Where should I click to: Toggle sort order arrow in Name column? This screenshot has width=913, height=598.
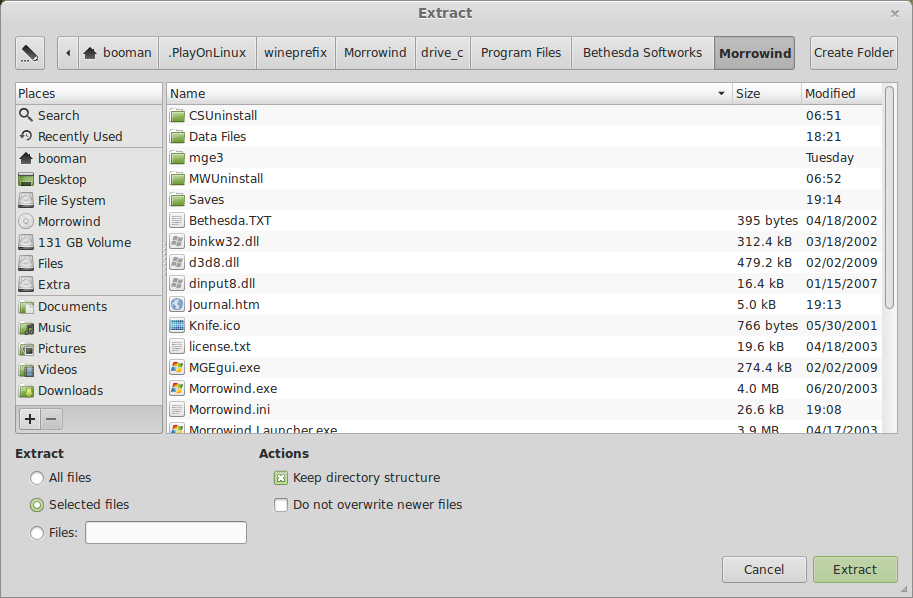pos(721,93)
